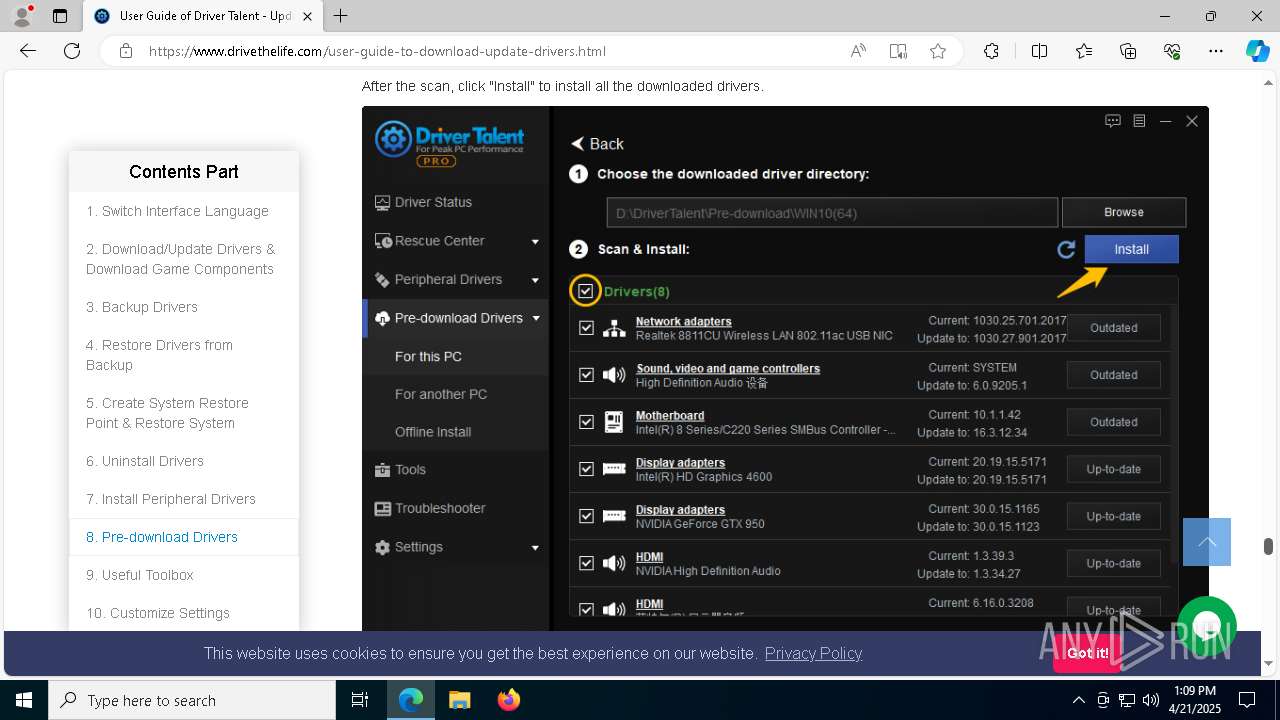Accept cookies with Got it! button
Viewport: 1280px width, 720px height.
1086,653
